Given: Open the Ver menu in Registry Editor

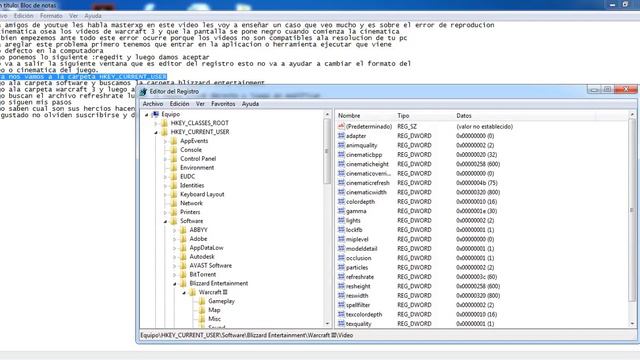Looking at the screenshot, I should coord(200,104).
